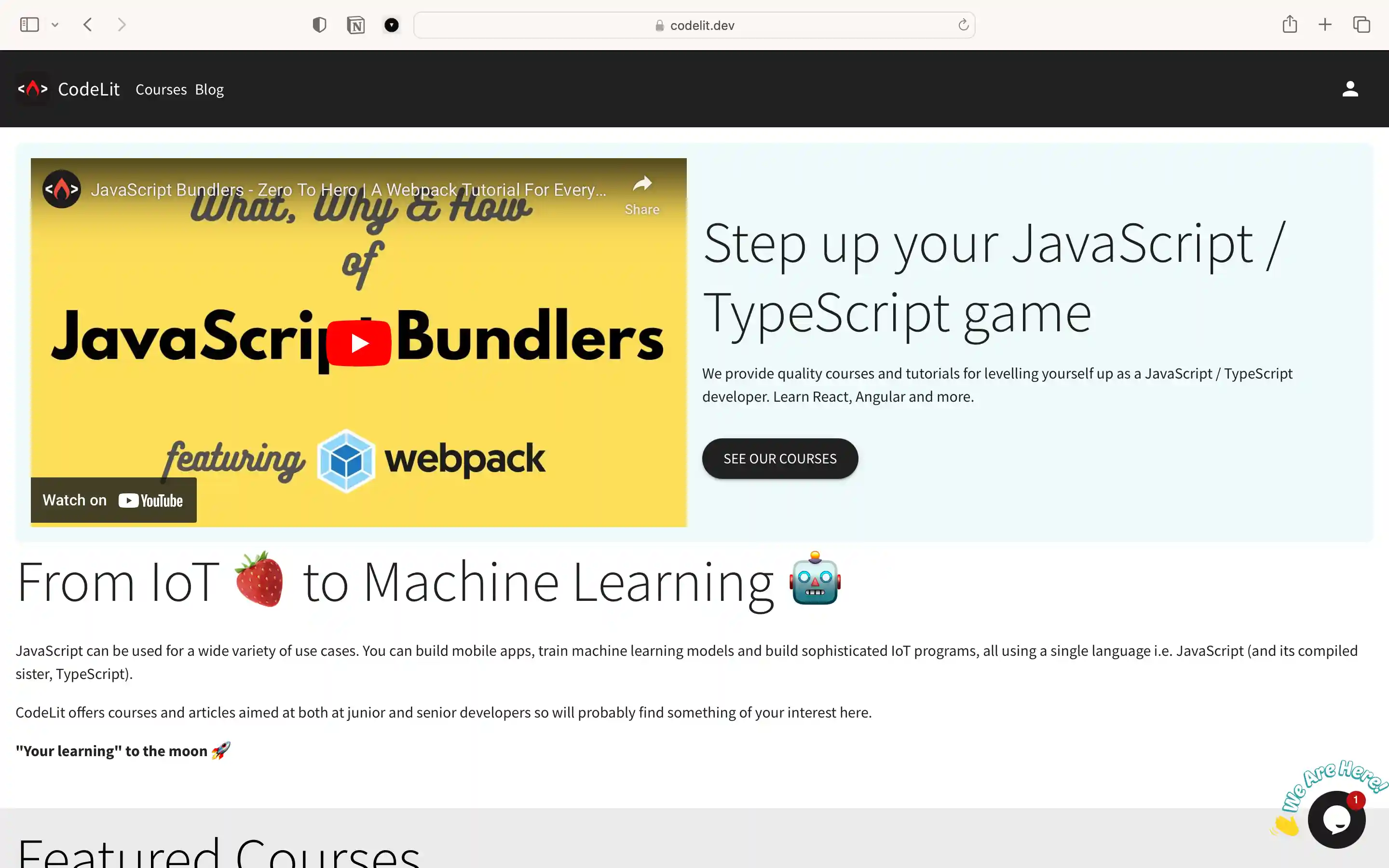Open the privacy shield report
Image resolution: width=1389 pixels, height=868 pixels.
click(319, 25)
